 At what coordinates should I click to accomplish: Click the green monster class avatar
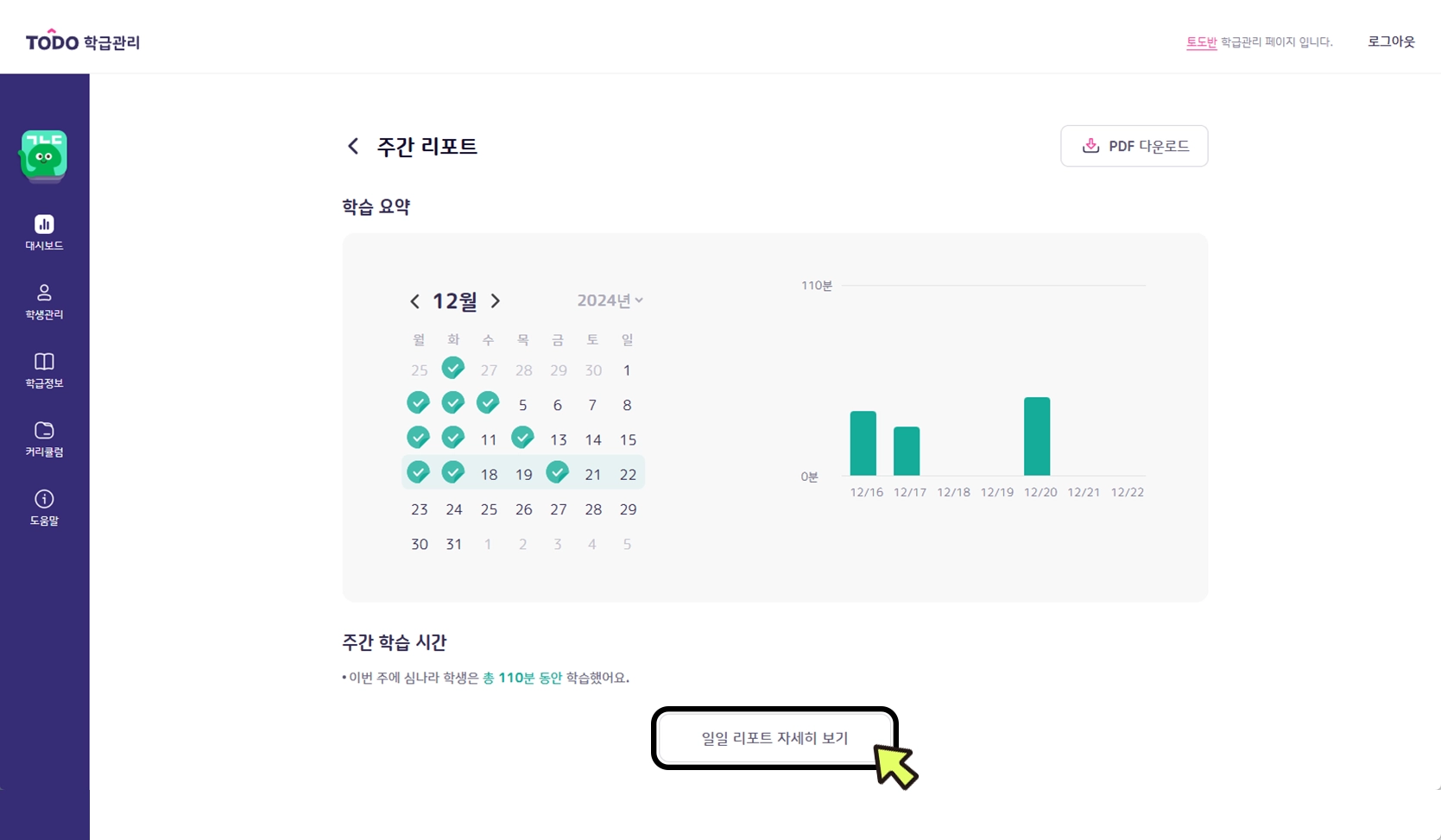click(44, 155)
